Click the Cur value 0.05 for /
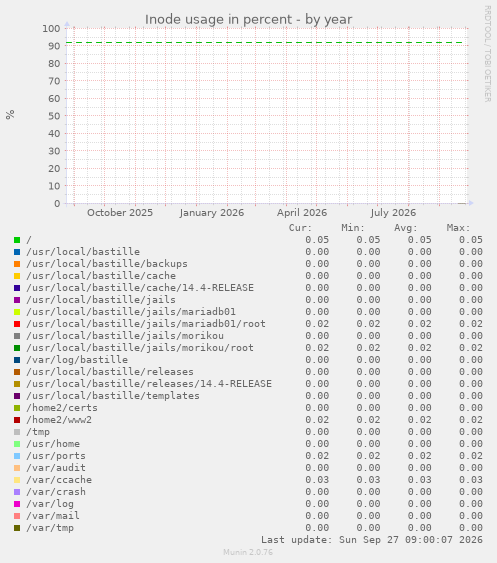 pyautogui.click(x=317, y=240)
